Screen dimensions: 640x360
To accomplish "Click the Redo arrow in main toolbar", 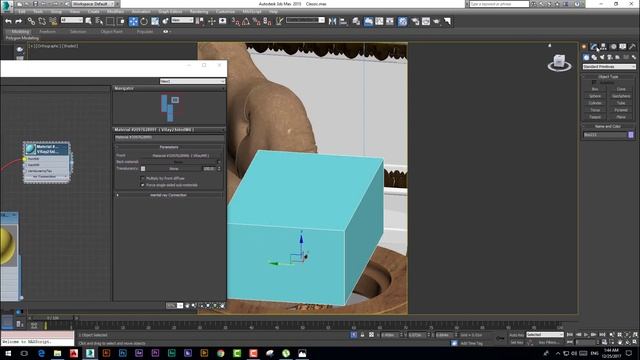I will tap(19, 21).
